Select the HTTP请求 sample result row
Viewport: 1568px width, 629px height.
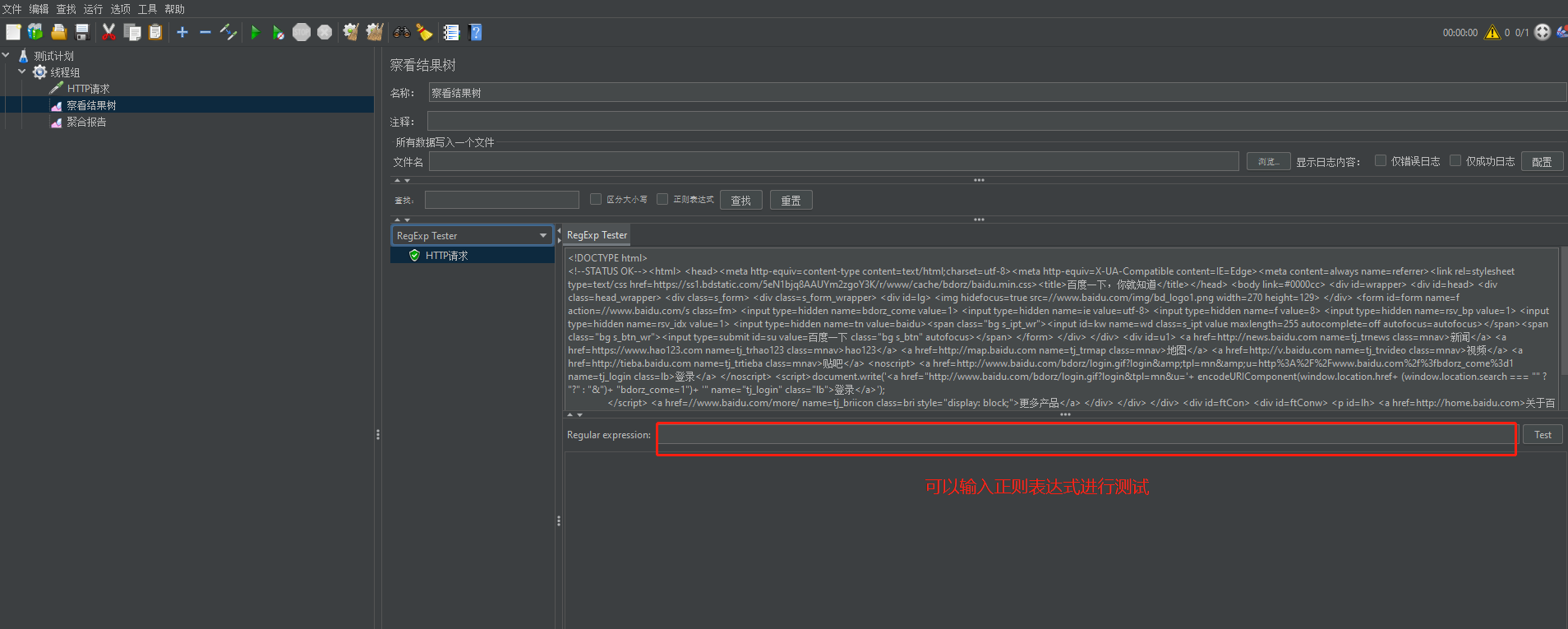point(473,256)
